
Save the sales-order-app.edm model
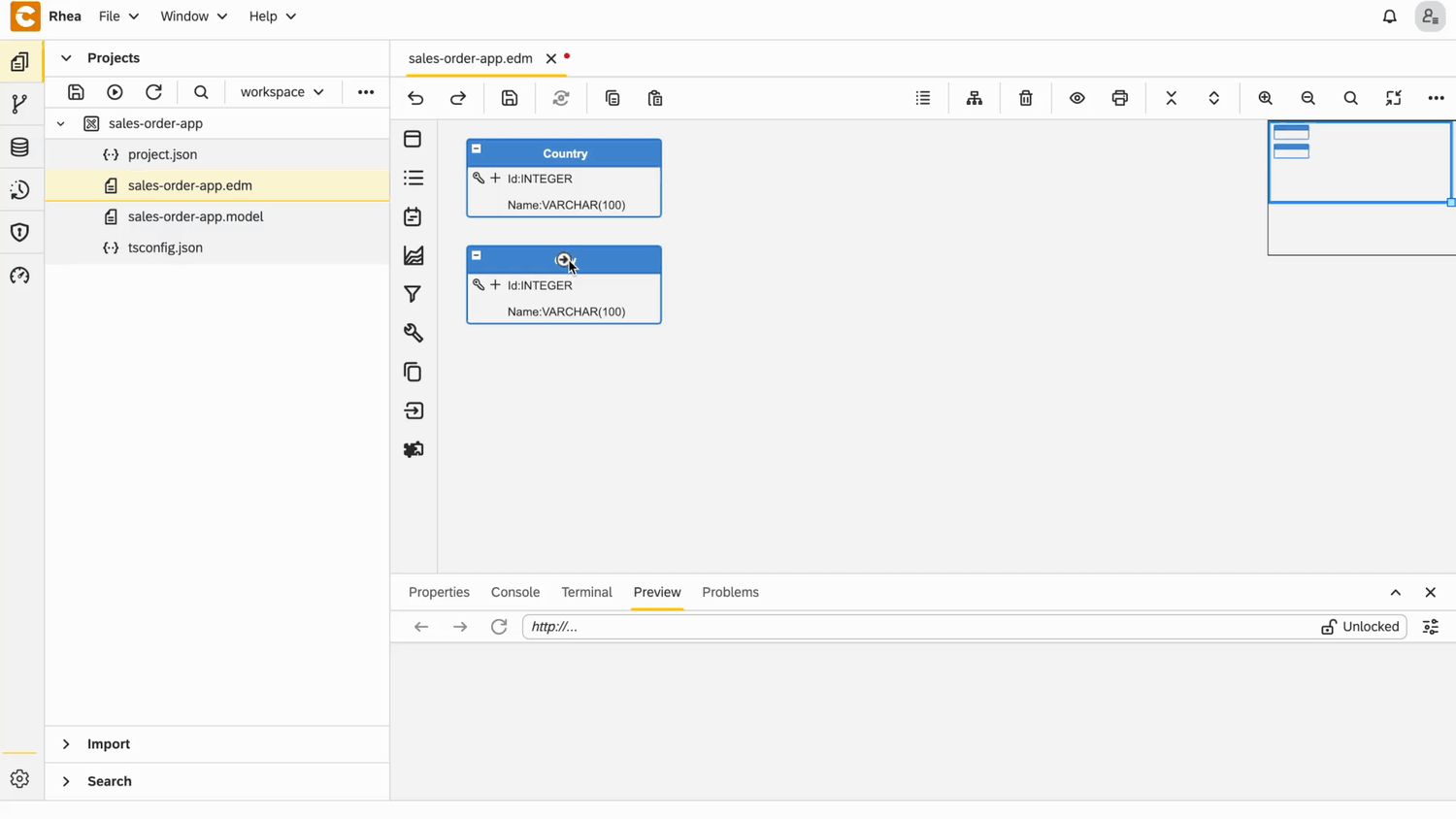510,98
